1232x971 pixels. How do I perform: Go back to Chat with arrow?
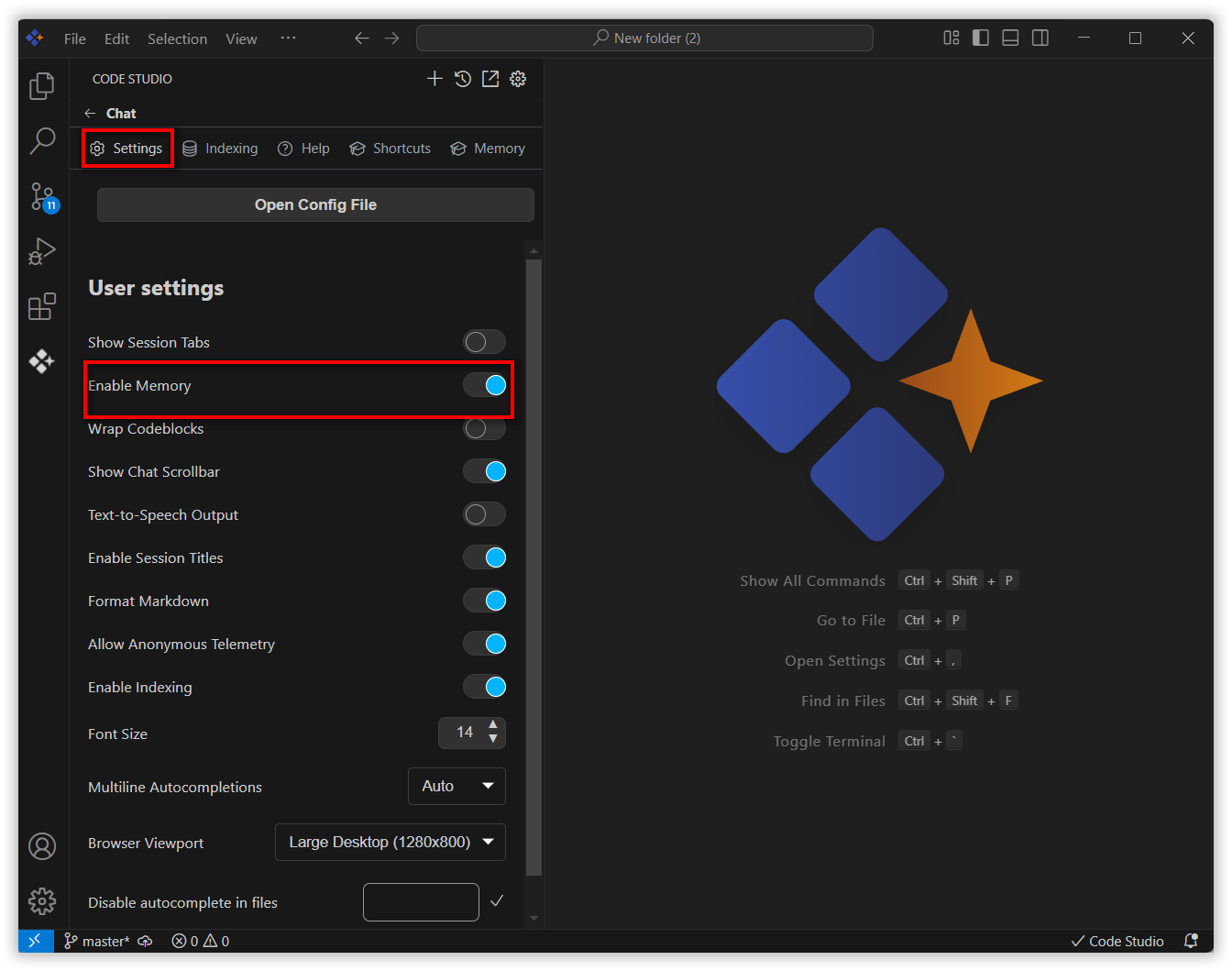pyautogui.click(x=90, y=114)
